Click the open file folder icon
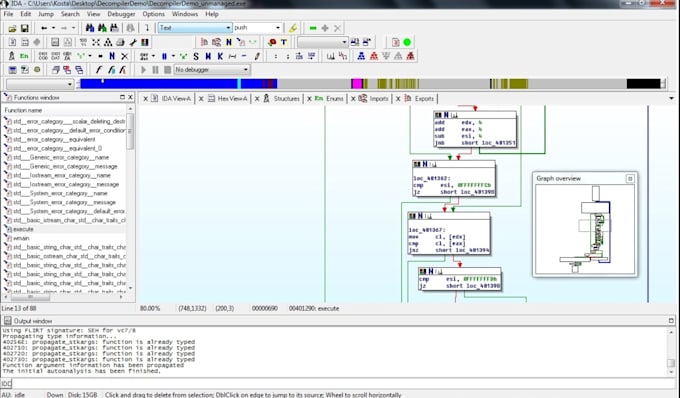Viewport: 680px width, 398px height. click(12, 28)
